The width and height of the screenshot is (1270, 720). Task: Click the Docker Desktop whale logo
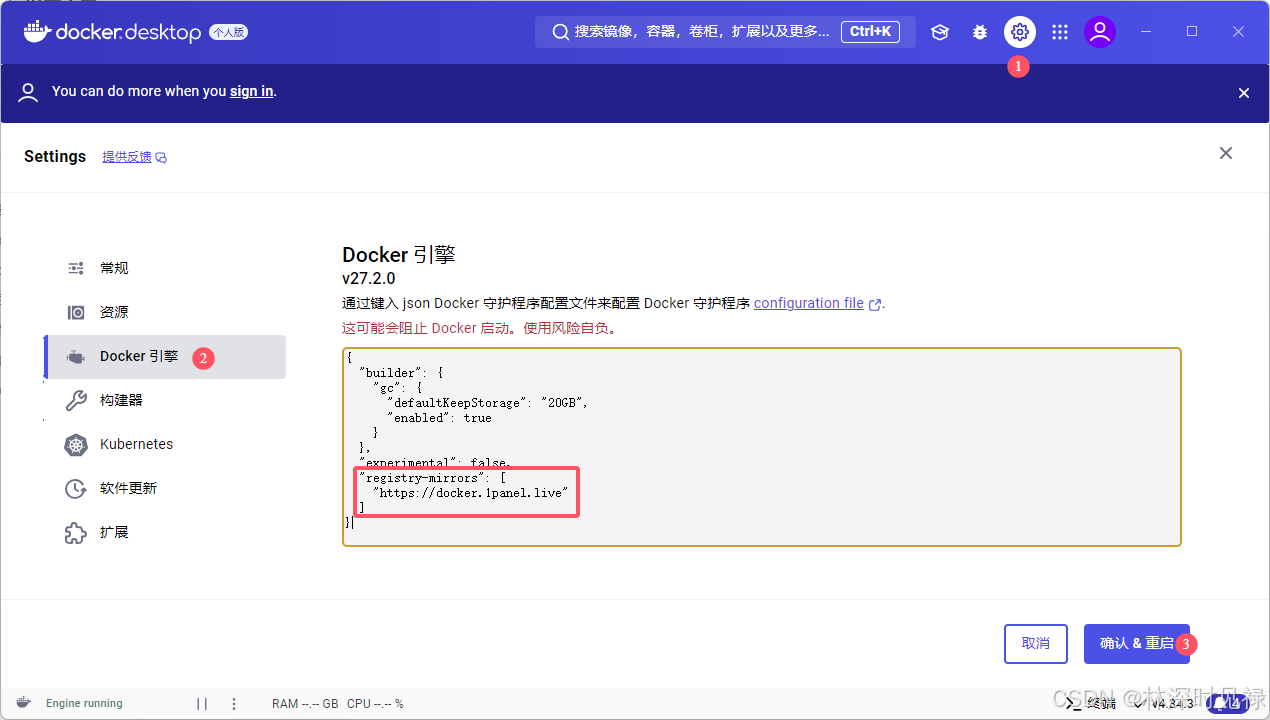tap(36, 31)
